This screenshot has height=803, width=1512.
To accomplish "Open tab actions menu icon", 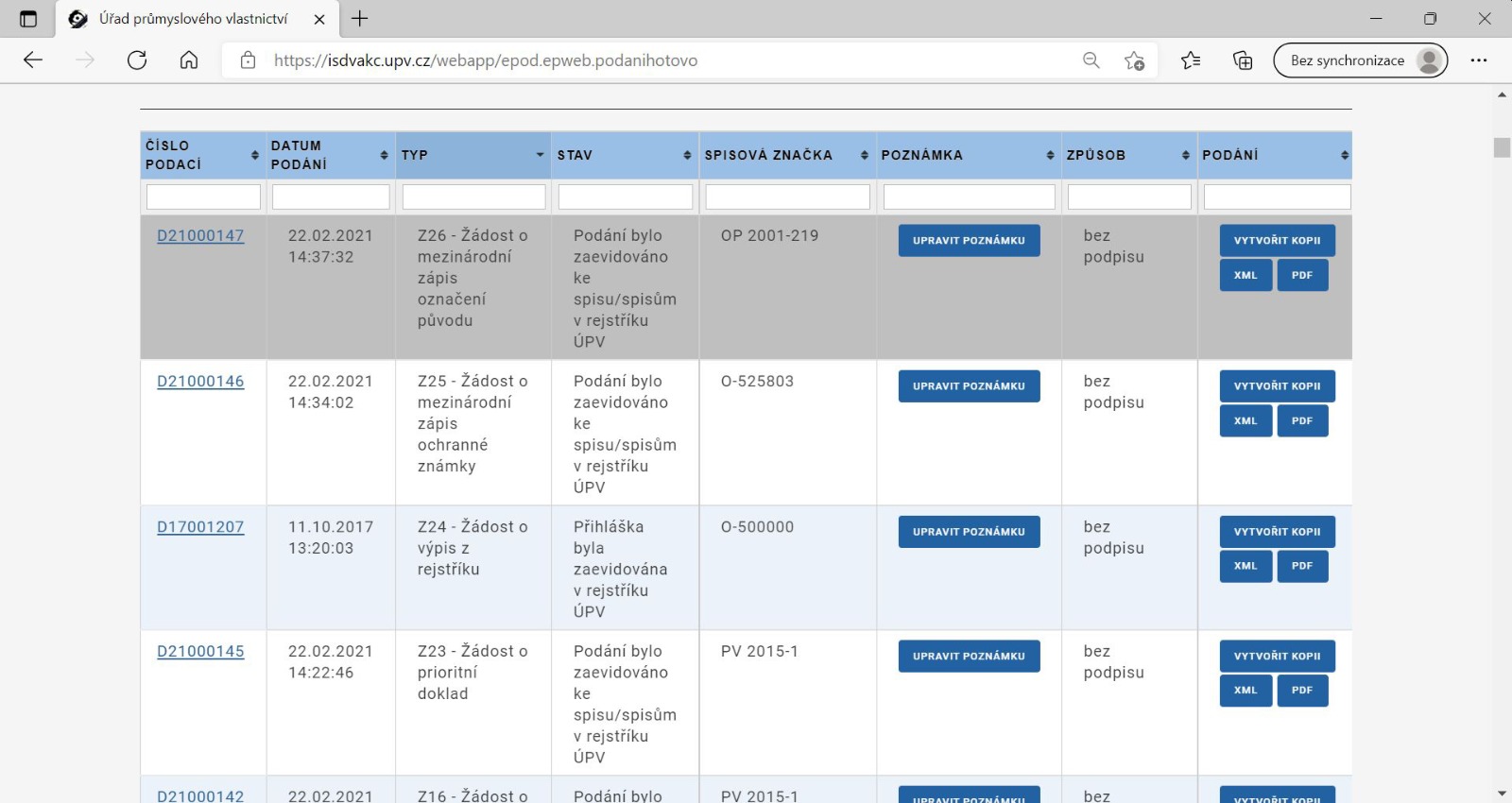I will coord(28,19).
